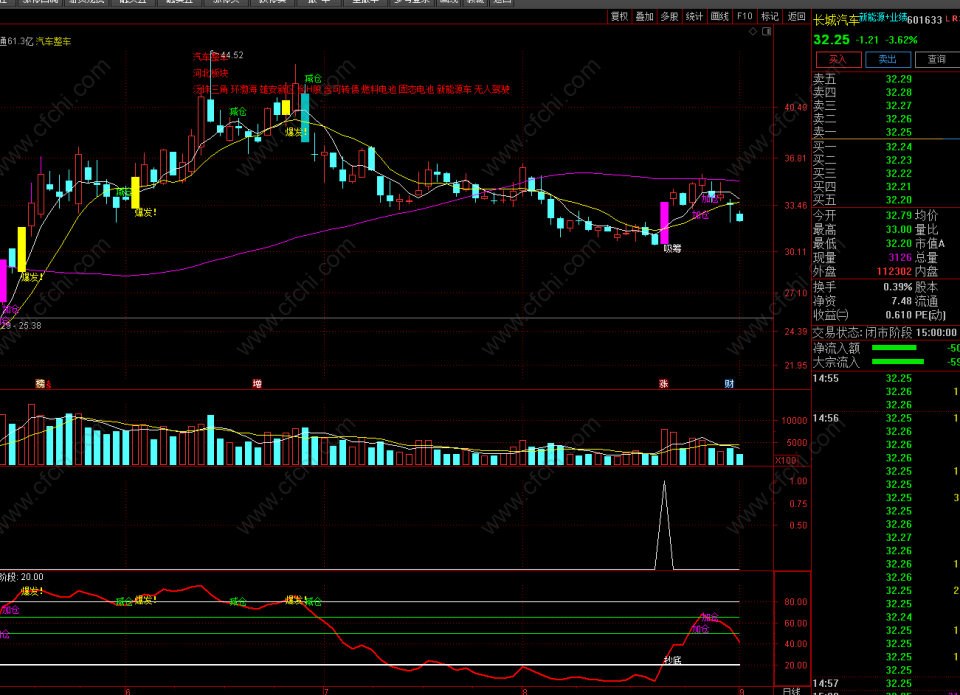Click the 涨 marker below the chart

point(664,384)
